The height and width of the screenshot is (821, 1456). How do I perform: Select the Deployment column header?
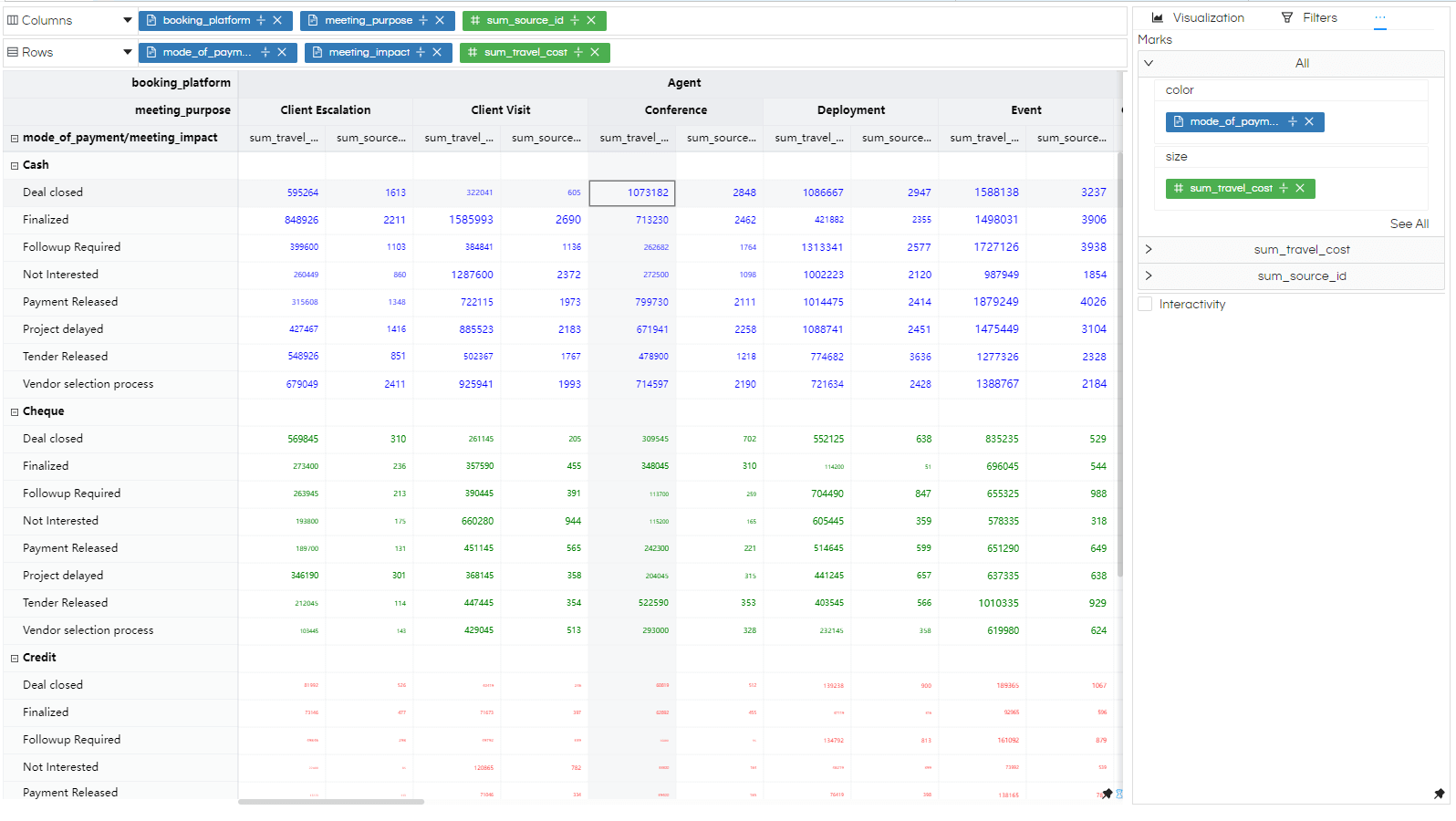coord(851,110)
